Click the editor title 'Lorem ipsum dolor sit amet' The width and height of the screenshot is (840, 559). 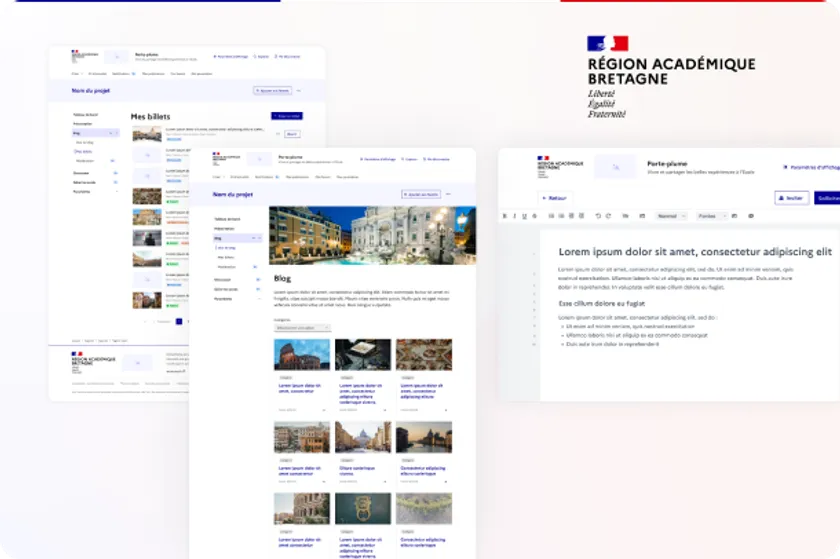point(695,251)
